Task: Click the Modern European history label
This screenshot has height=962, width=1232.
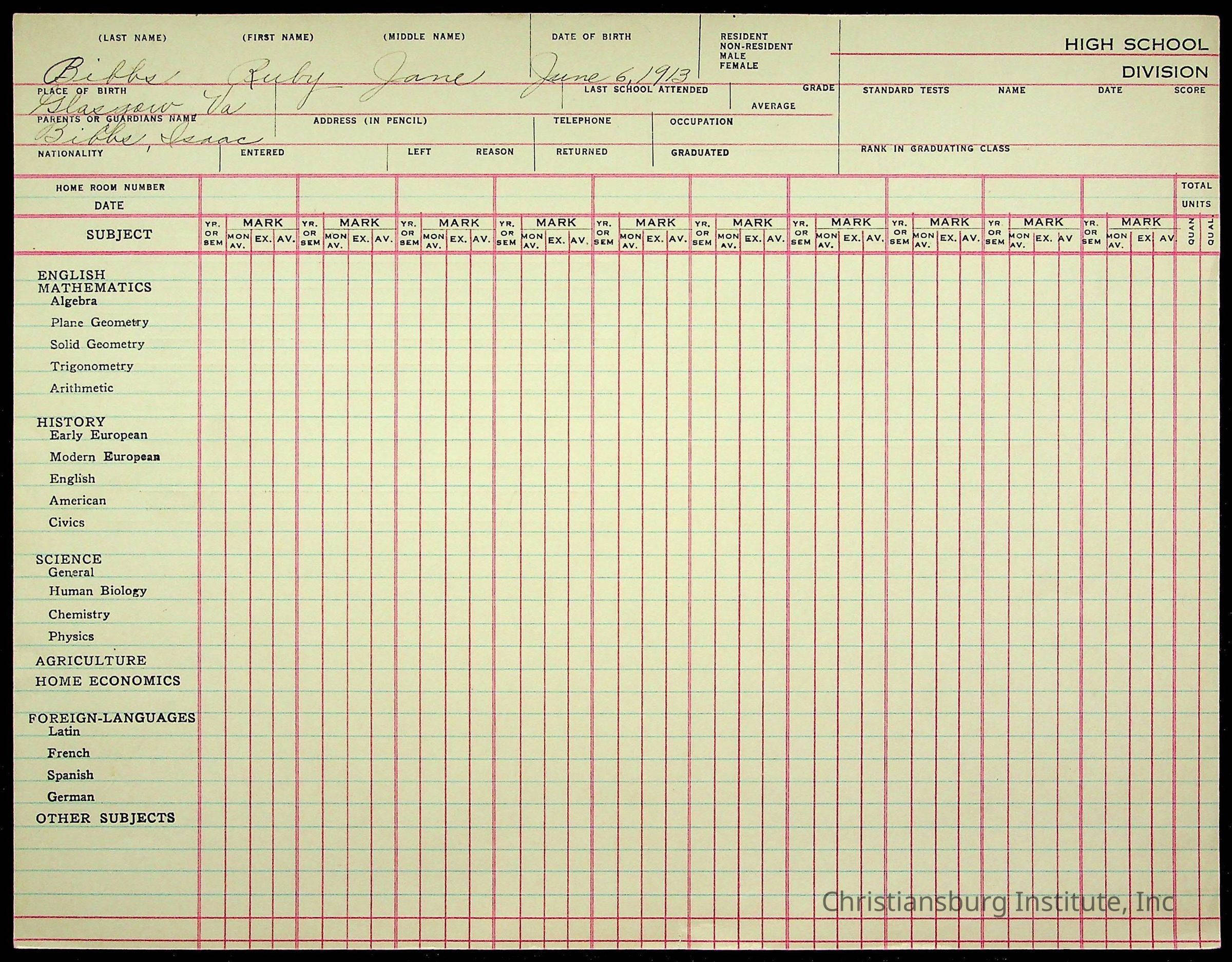Action: tap(104, 456)
